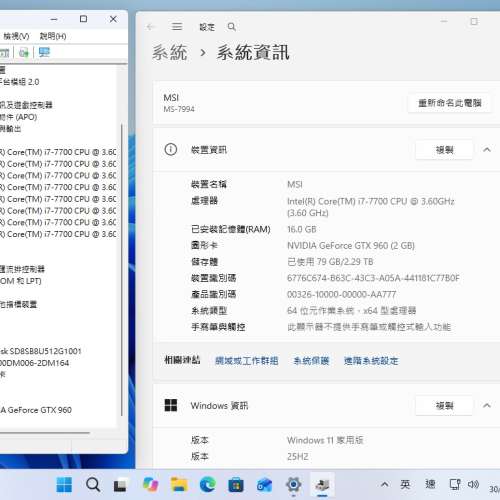Launch Copilot from the taskbar

click(x=150, y=484)
